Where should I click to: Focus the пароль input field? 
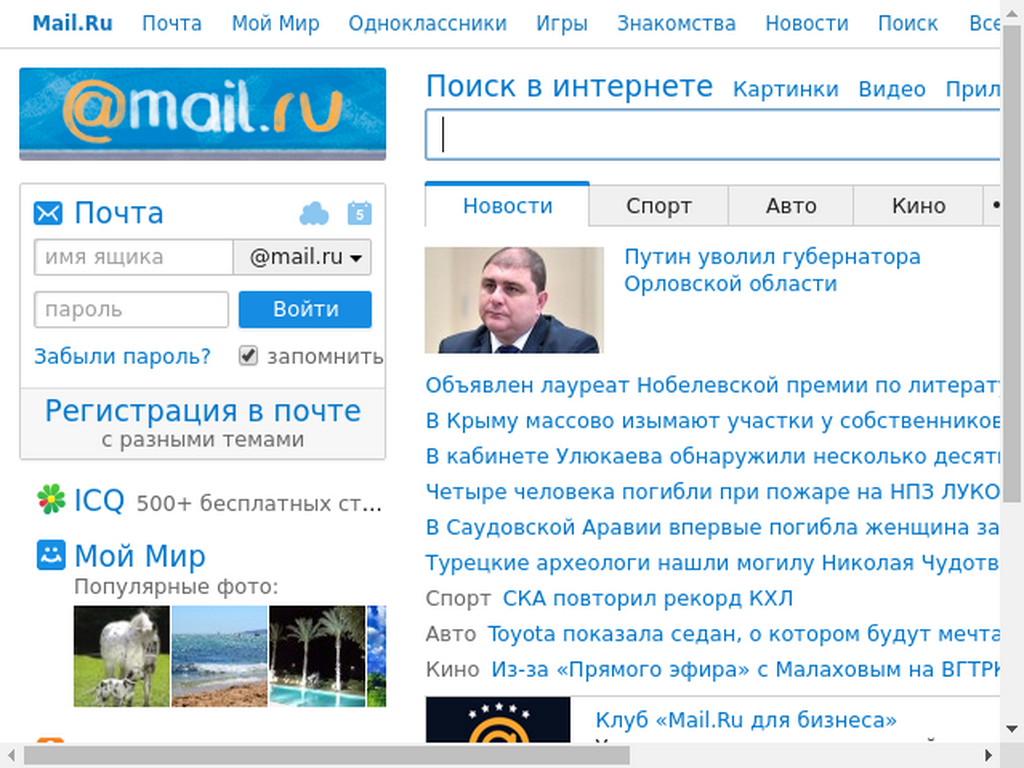click(131, 310)
